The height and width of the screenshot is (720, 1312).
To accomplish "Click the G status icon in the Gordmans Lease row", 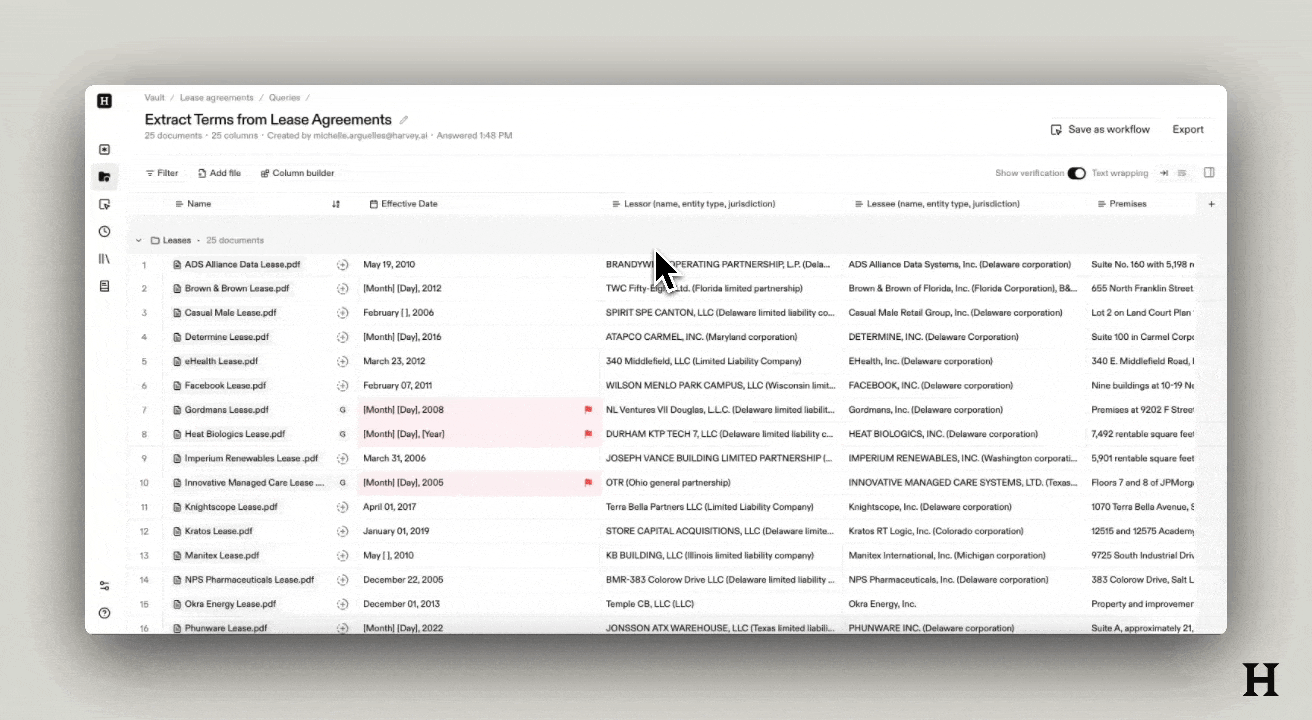I will 342,410.
